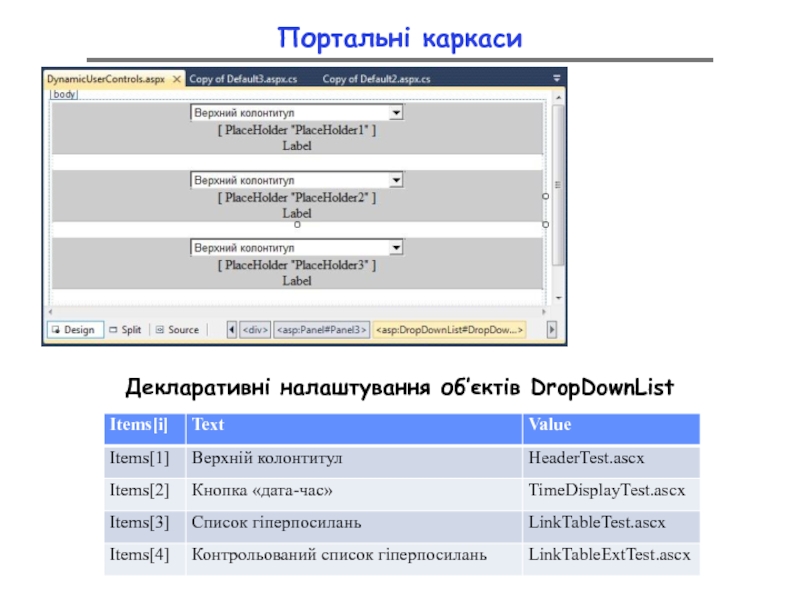Click the 'Портальні каркаси' slide title

[x=400, y=38]
